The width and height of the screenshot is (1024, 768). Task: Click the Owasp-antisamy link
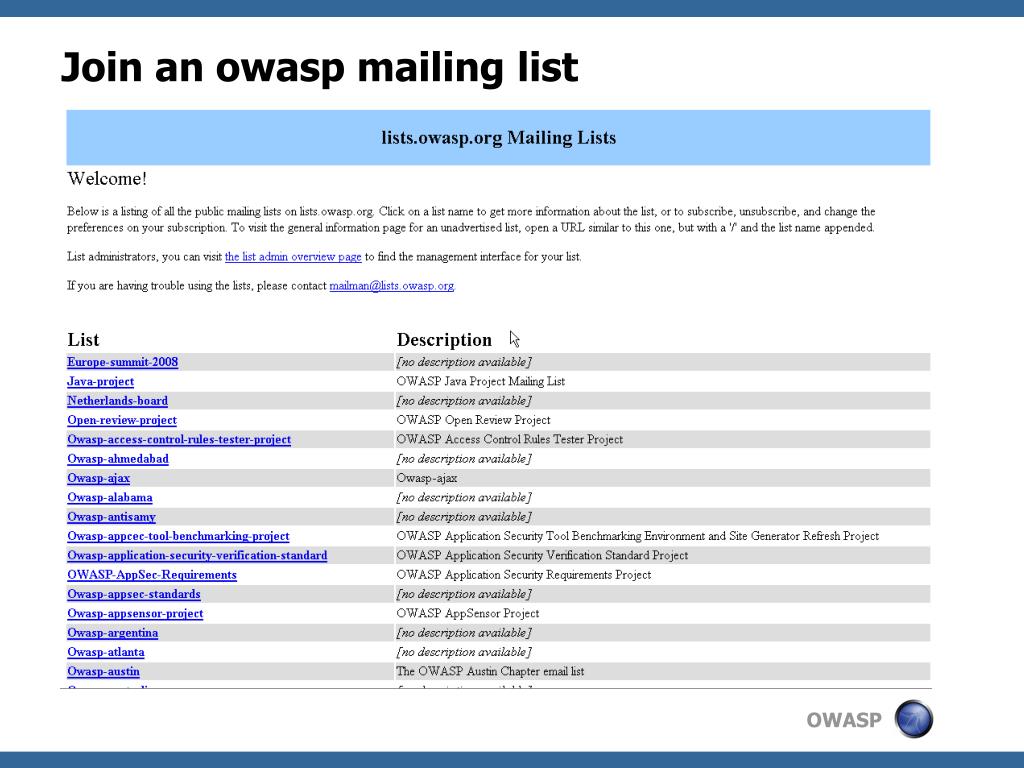pos(111,517)
